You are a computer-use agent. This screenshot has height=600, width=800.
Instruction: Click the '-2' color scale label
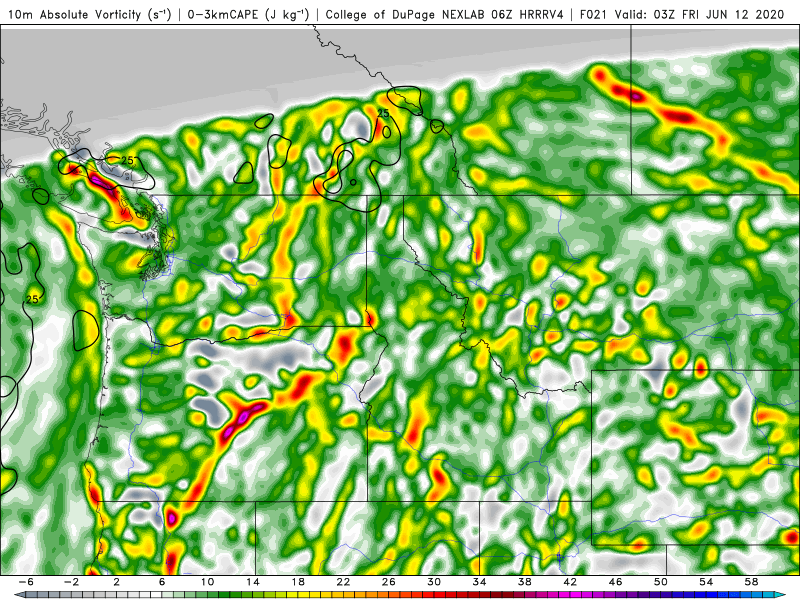click(71, 582)
